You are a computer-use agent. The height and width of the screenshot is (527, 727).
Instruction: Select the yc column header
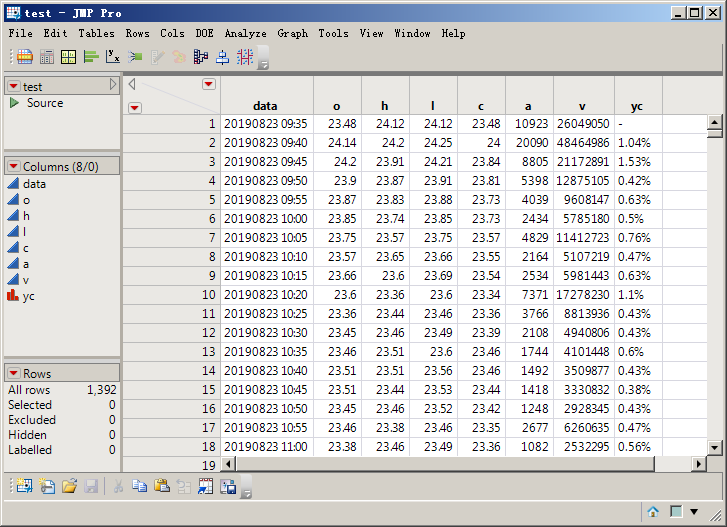click(636, 105)
